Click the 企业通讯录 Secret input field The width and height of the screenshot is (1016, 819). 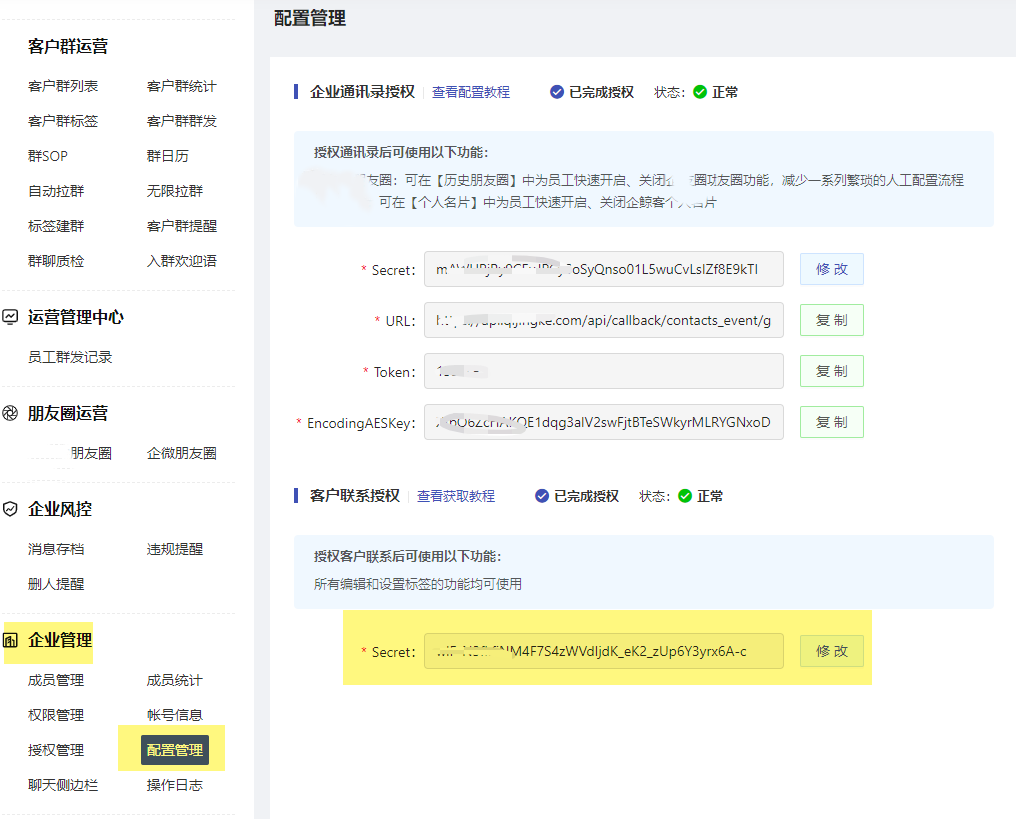pos(604,269)
